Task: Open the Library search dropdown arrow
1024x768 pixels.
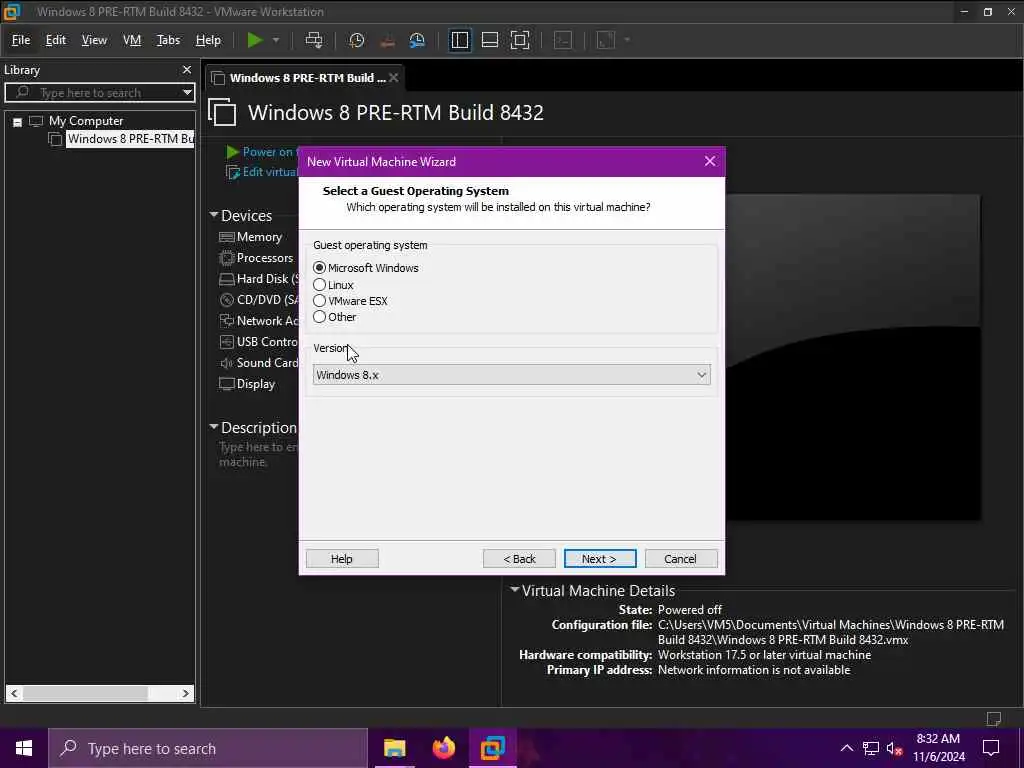Action: click(x=187, y=93)
